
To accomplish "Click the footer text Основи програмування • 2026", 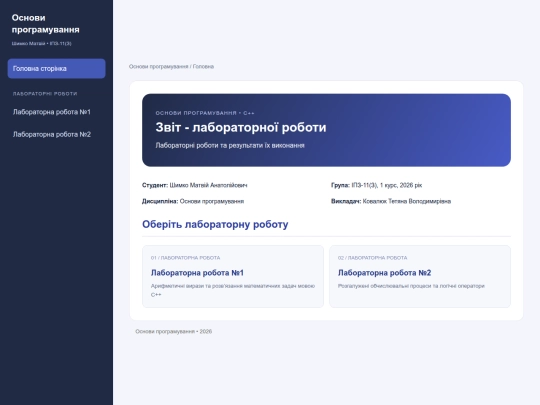I will [x=174, y=331].
